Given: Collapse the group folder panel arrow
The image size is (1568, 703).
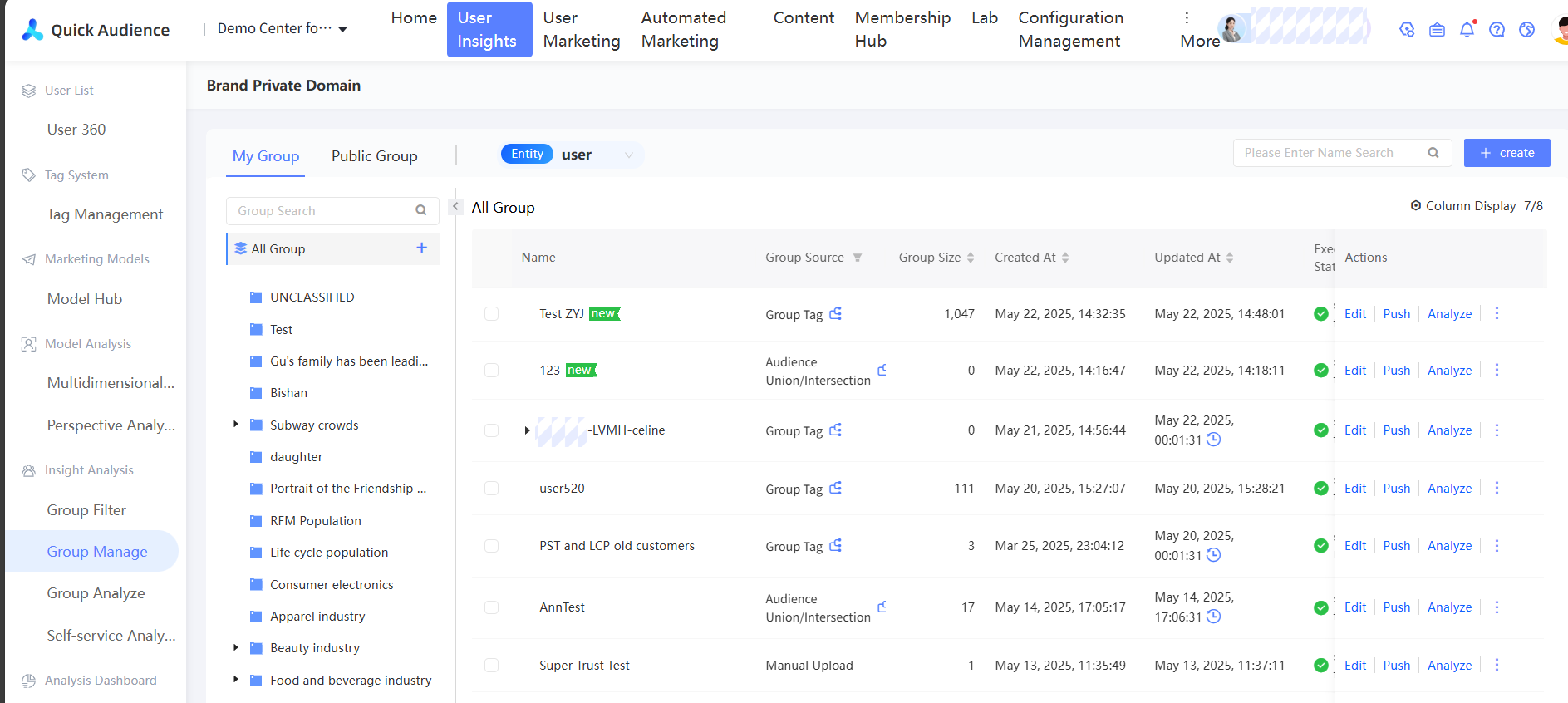Looking at the screenshot, I should 455,206.
